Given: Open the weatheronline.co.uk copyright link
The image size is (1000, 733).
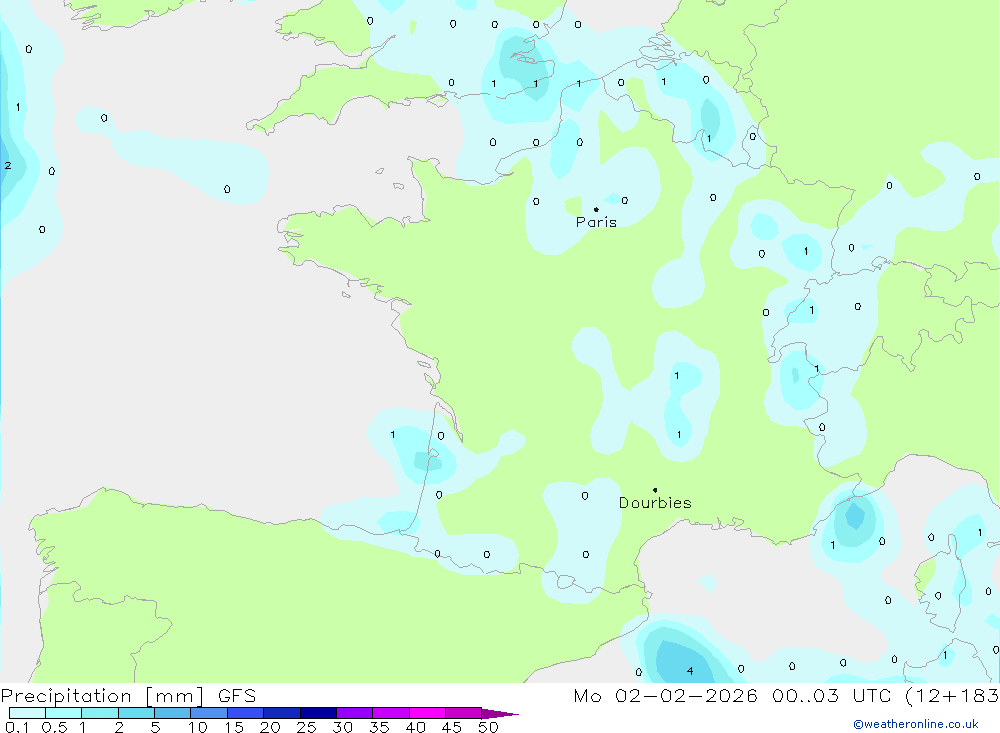Looking at the screenshot, I should 916,724.
